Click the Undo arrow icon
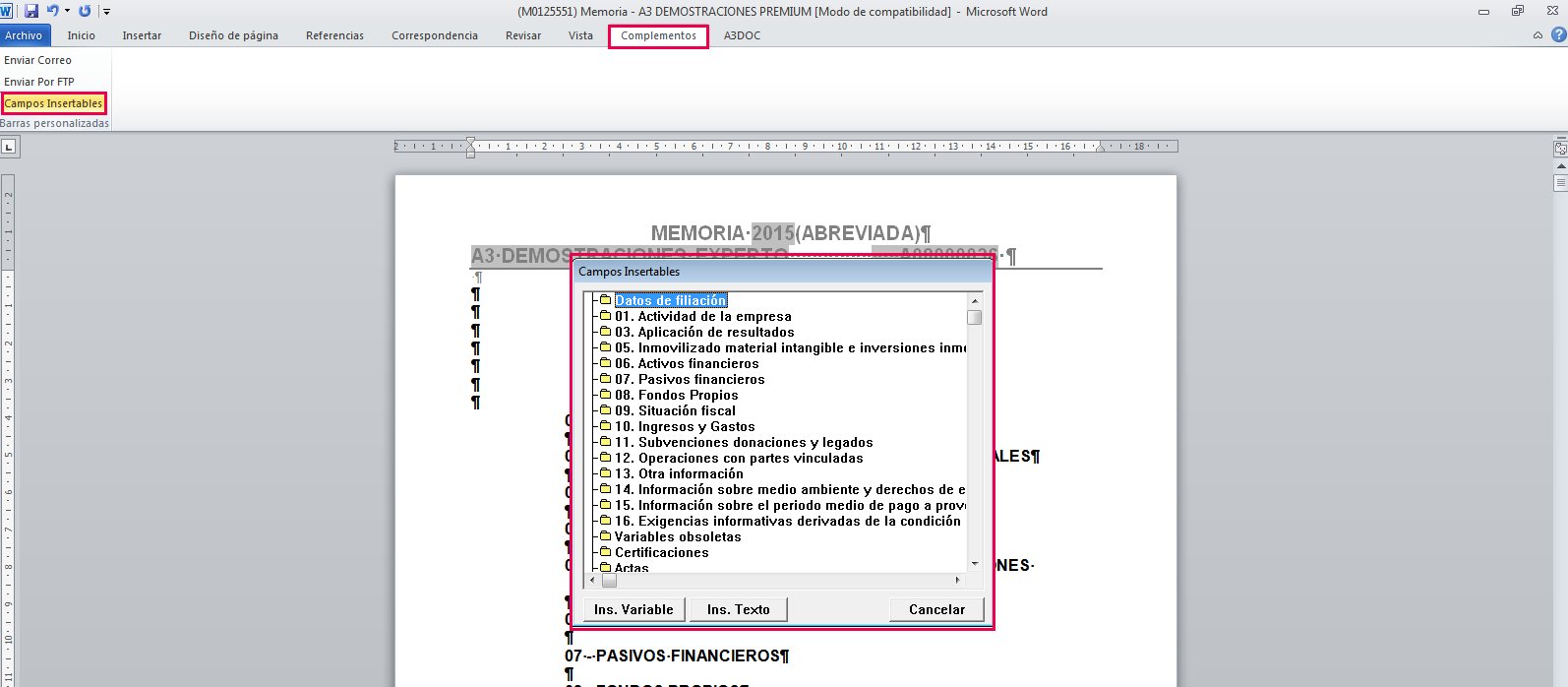The width and height of the screenshot is (1568, 687). point(53,11)
